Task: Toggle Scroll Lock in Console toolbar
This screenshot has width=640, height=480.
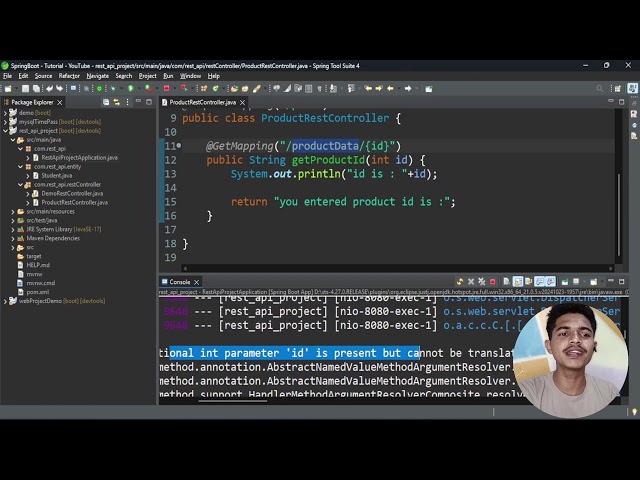Action: pyautogui.click(x=518, y=282)
